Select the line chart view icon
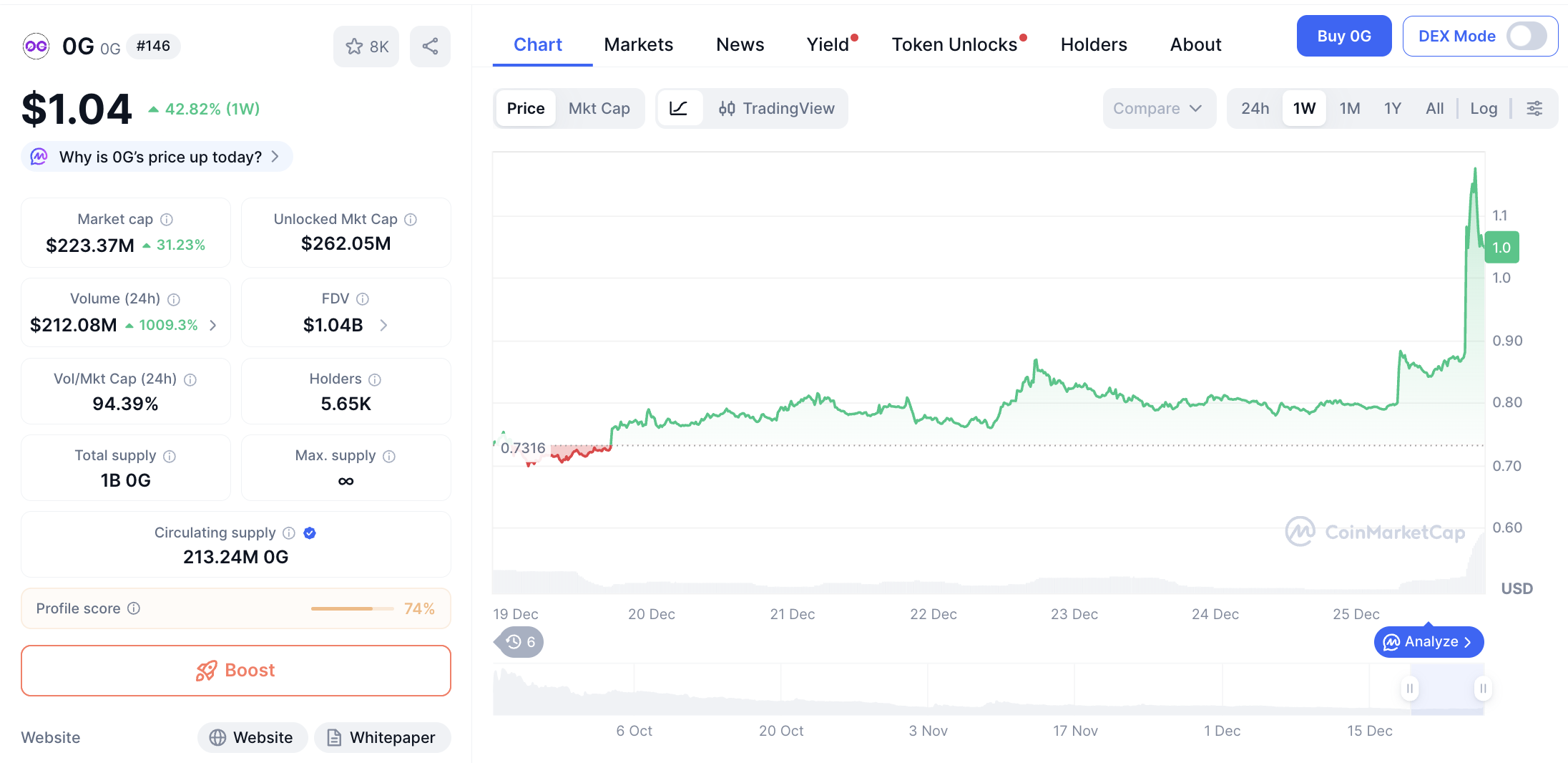 678,108
